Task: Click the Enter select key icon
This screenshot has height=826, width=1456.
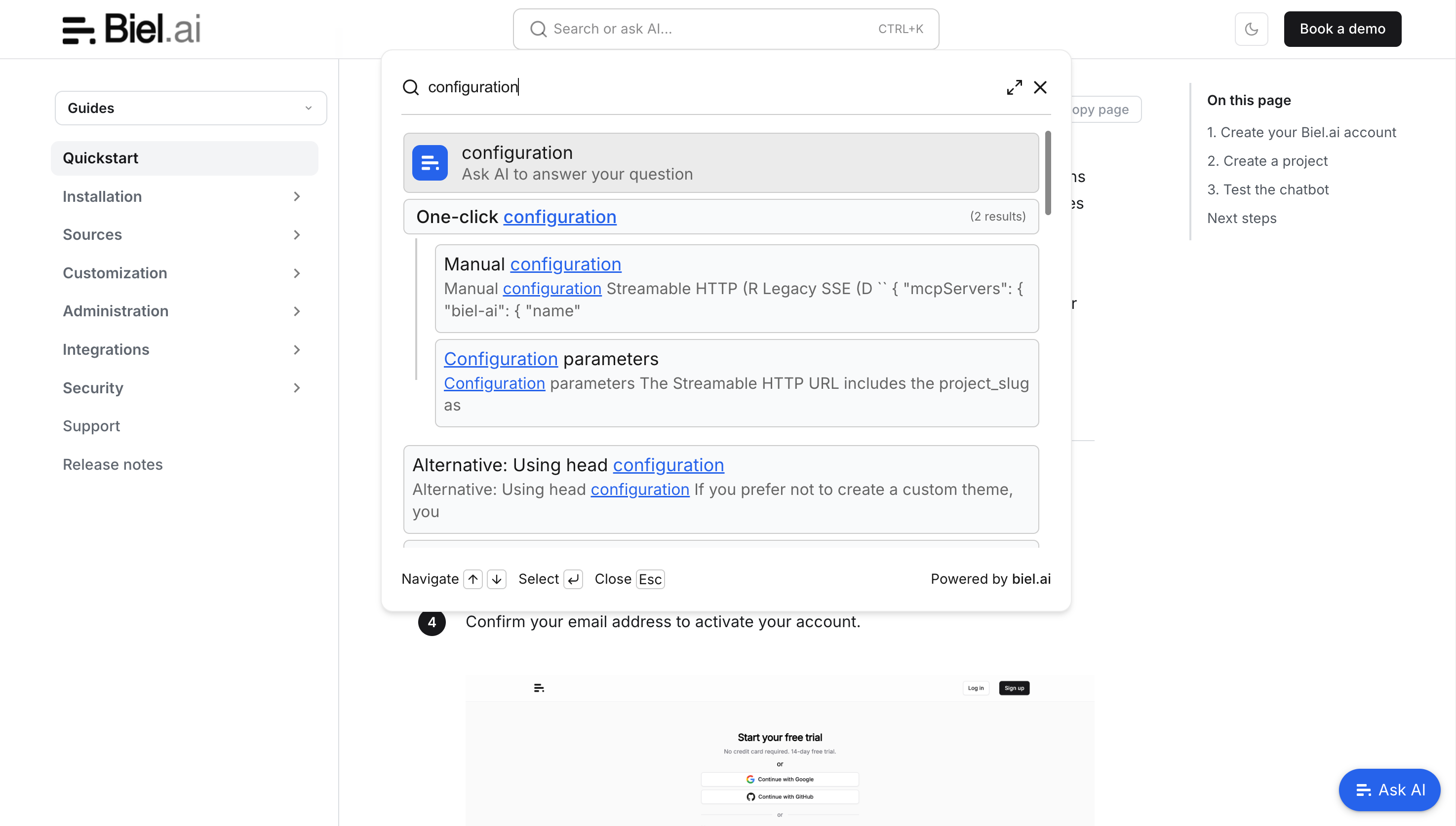Action: (x=573, y=579)
